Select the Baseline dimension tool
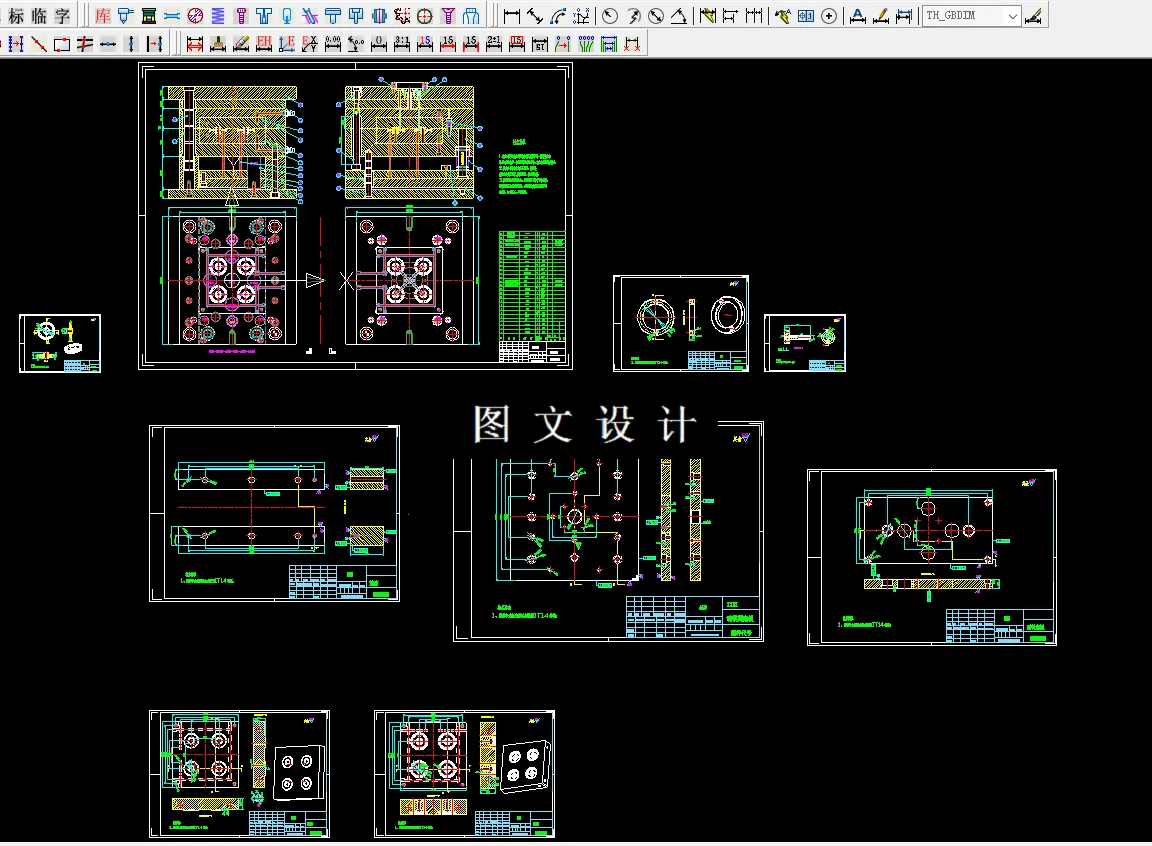The image size is (1152, 846). (730, 15)
